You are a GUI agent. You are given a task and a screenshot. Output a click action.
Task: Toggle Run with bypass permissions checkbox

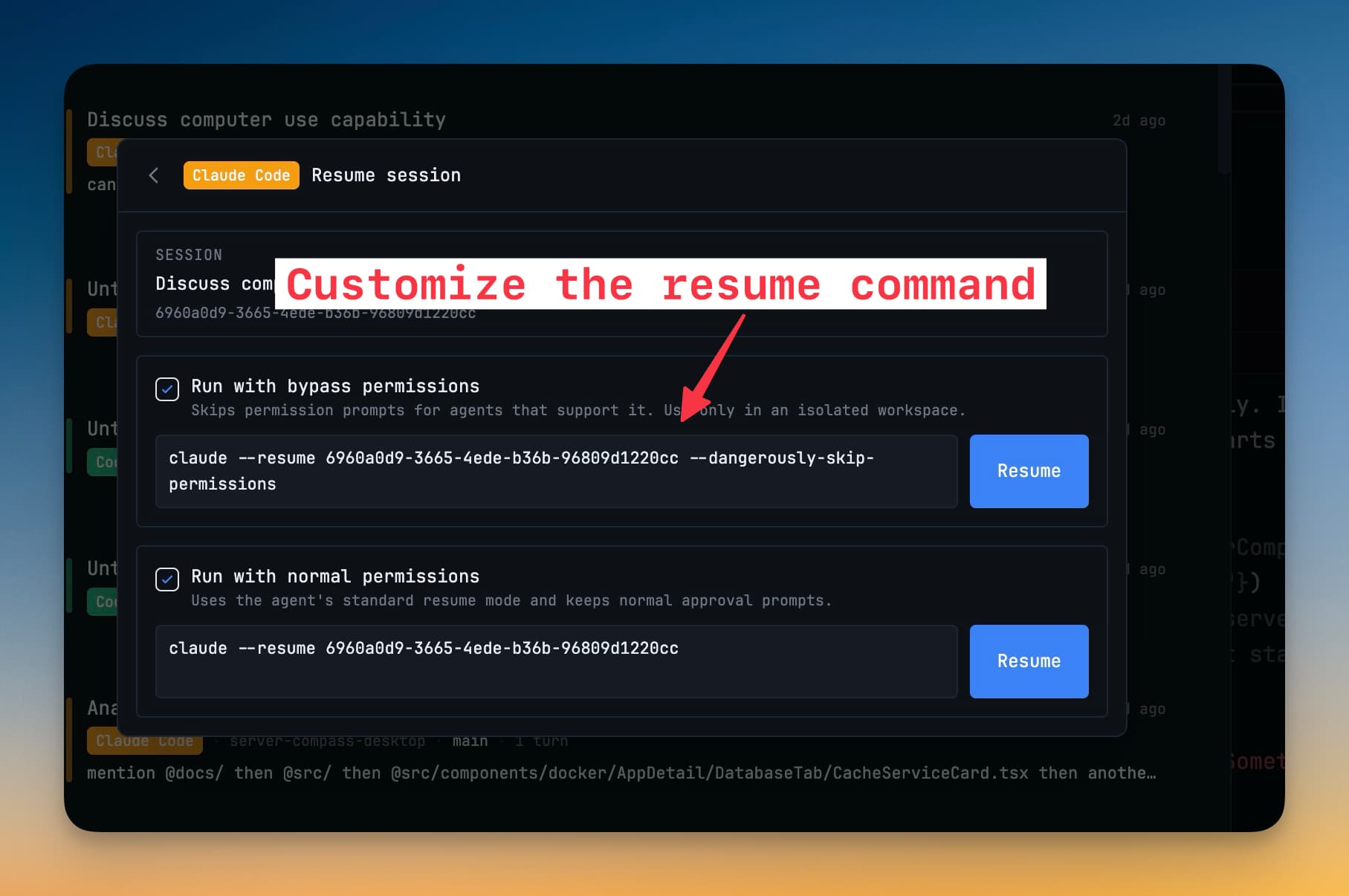point(167,389)
